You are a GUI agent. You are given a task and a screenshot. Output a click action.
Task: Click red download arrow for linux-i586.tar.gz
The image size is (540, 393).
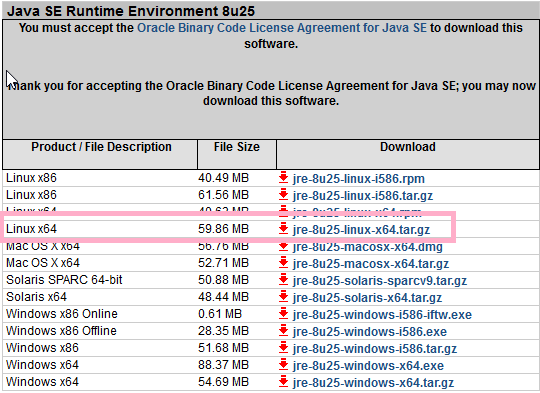tap(283, 194)
